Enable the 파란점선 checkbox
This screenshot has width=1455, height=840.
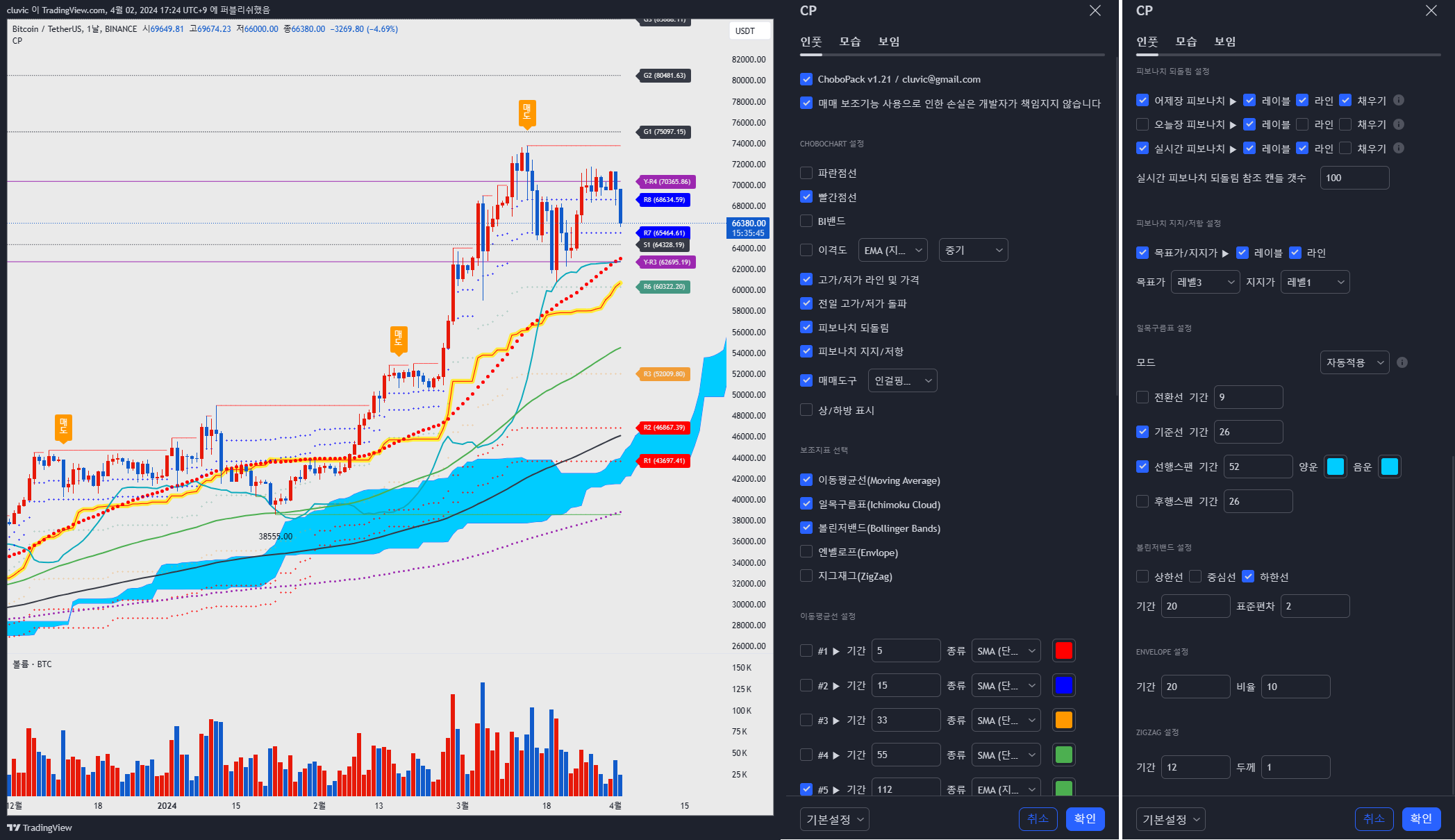coord(806,173)
